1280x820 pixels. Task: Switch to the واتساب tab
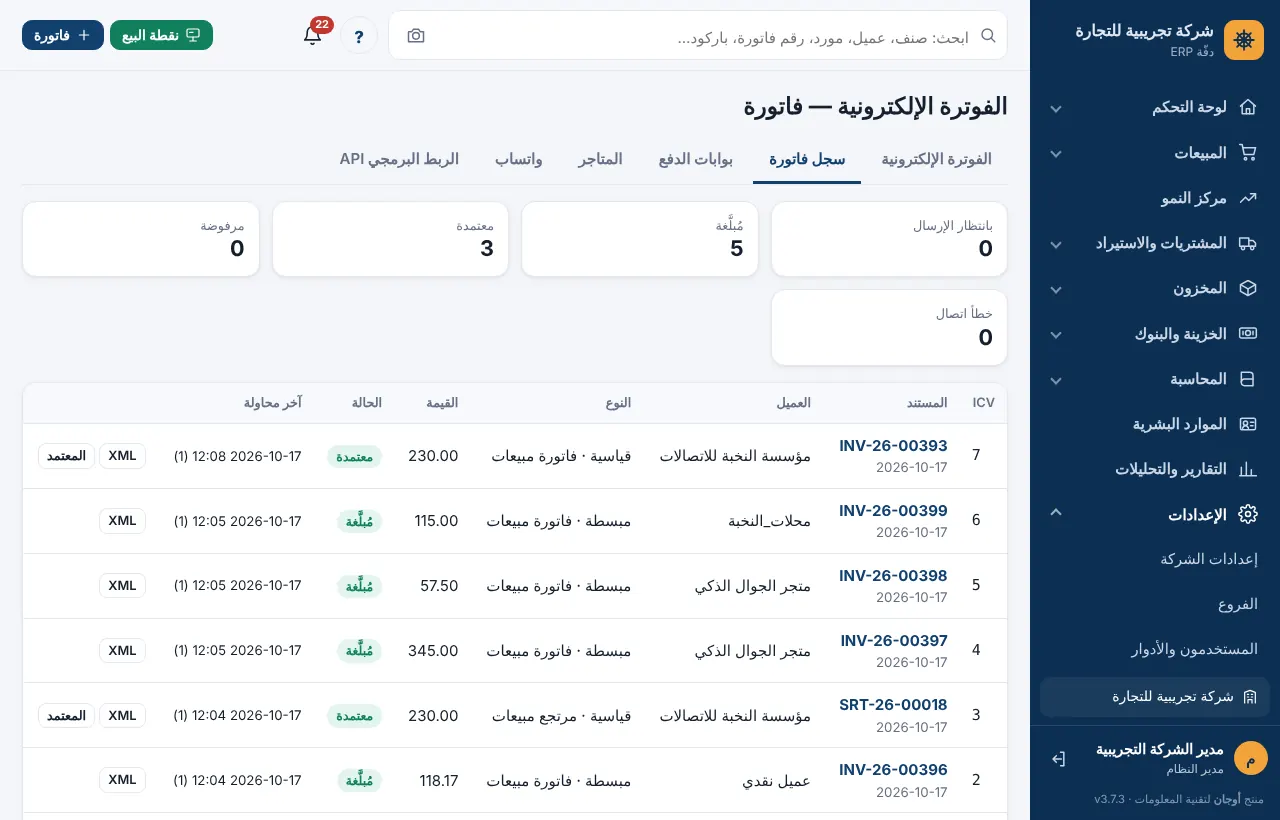(518, 159)
